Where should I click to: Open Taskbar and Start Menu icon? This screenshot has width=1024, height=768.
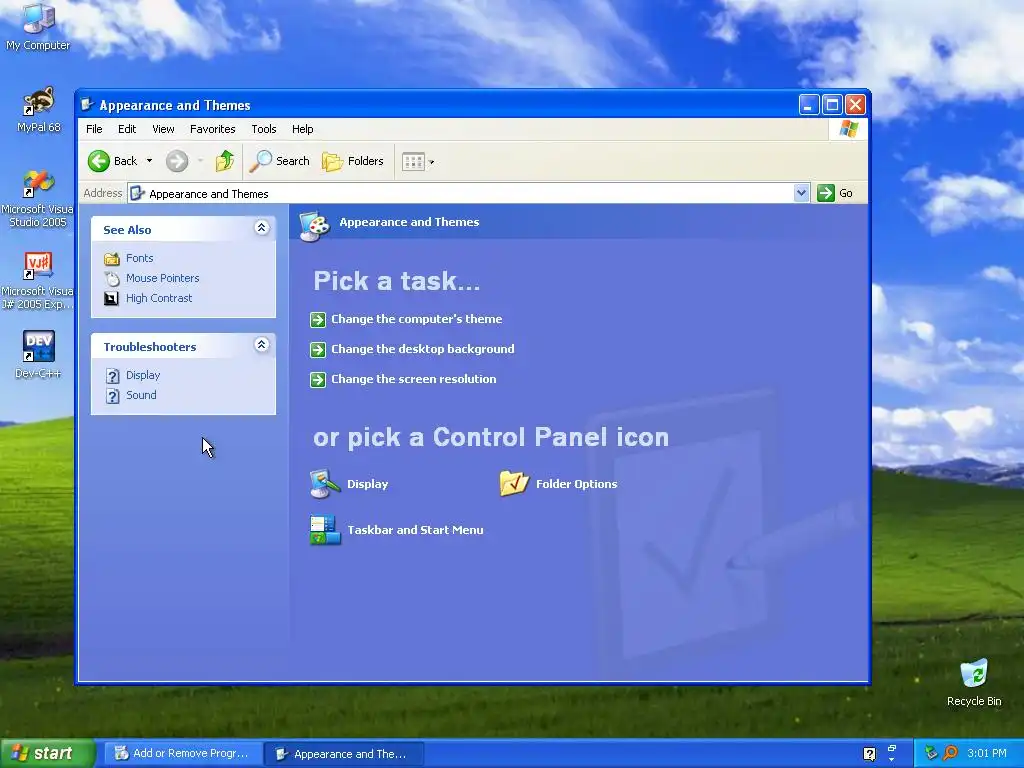325,530
